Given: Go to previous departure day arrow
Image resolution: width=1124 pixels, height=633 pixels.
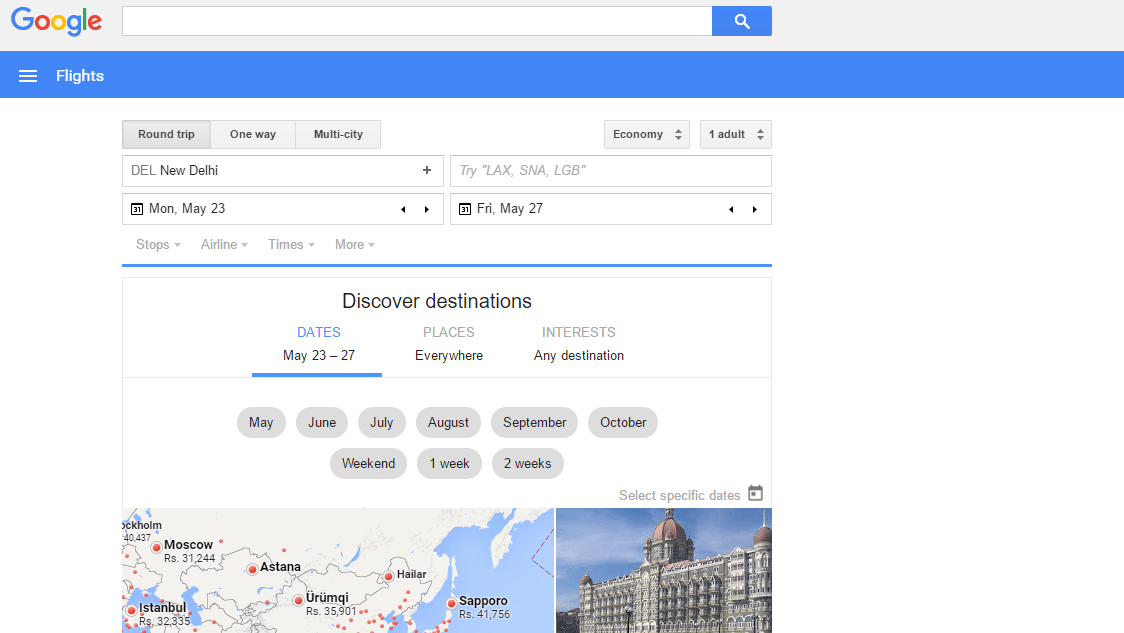Looking at the screenshot, I should (x=403, y=209).
